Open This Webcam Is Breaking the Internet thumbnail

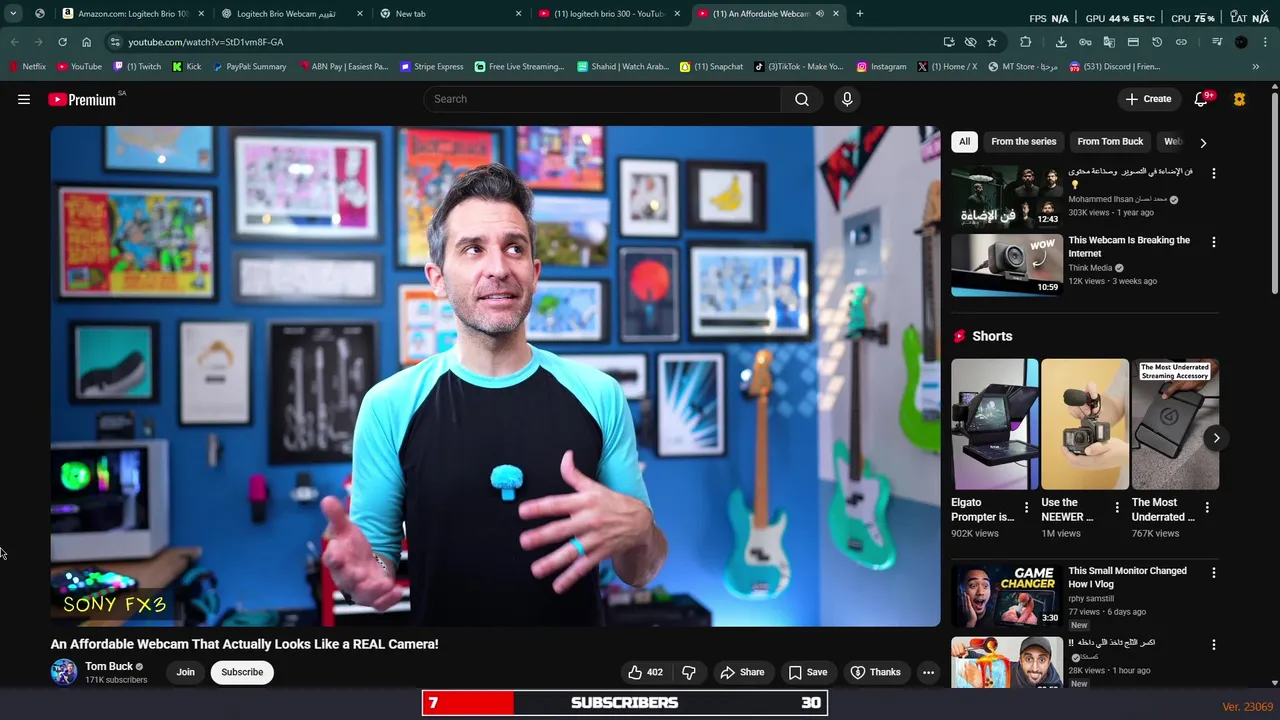(1006, 265)
